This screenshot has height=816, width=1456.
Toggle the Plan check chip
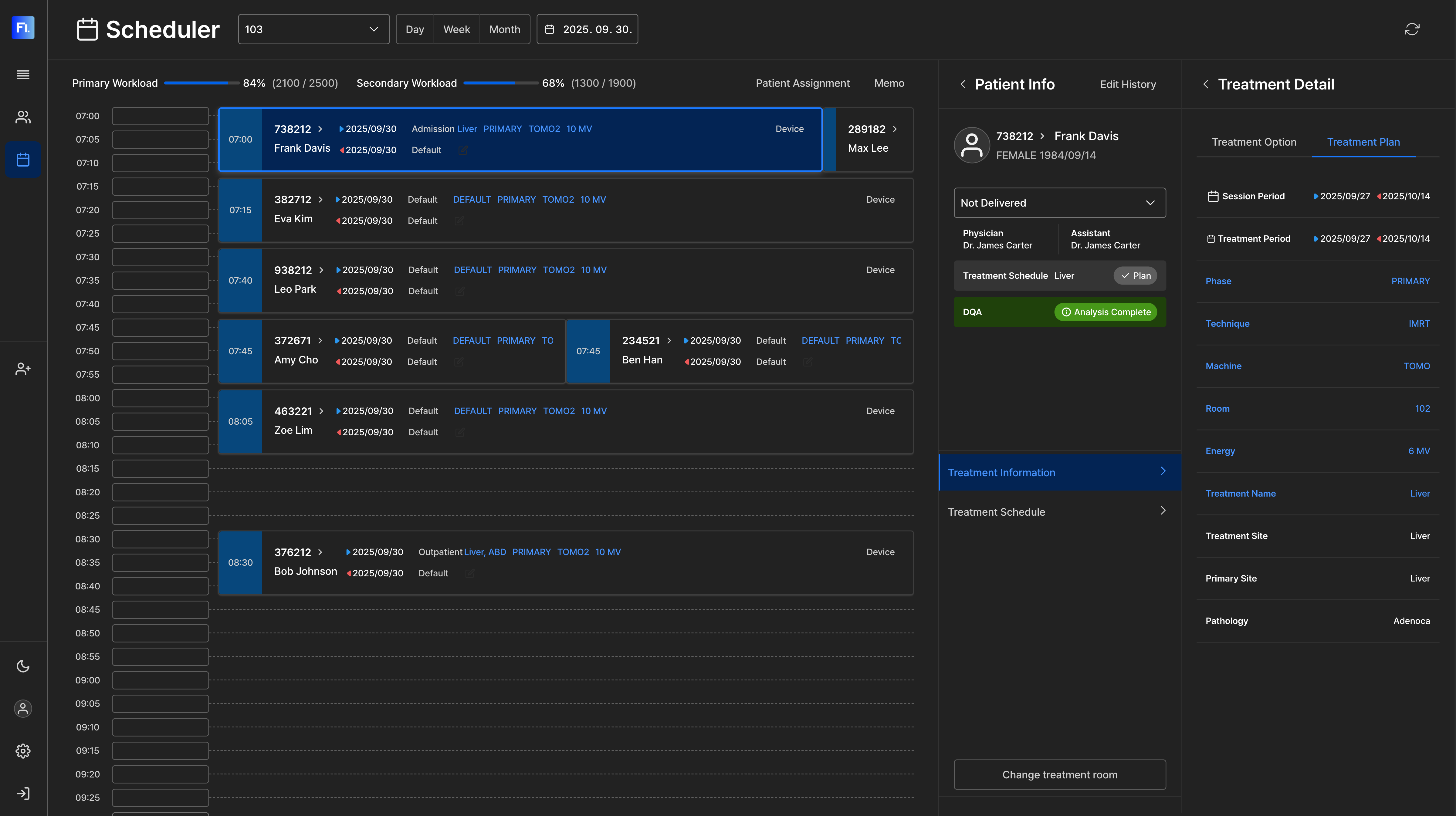[x=1135, y=276]
